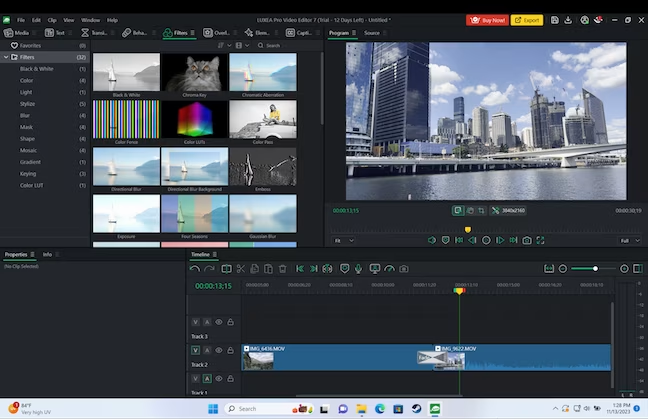Click the Export button

[x=527, y=20]
